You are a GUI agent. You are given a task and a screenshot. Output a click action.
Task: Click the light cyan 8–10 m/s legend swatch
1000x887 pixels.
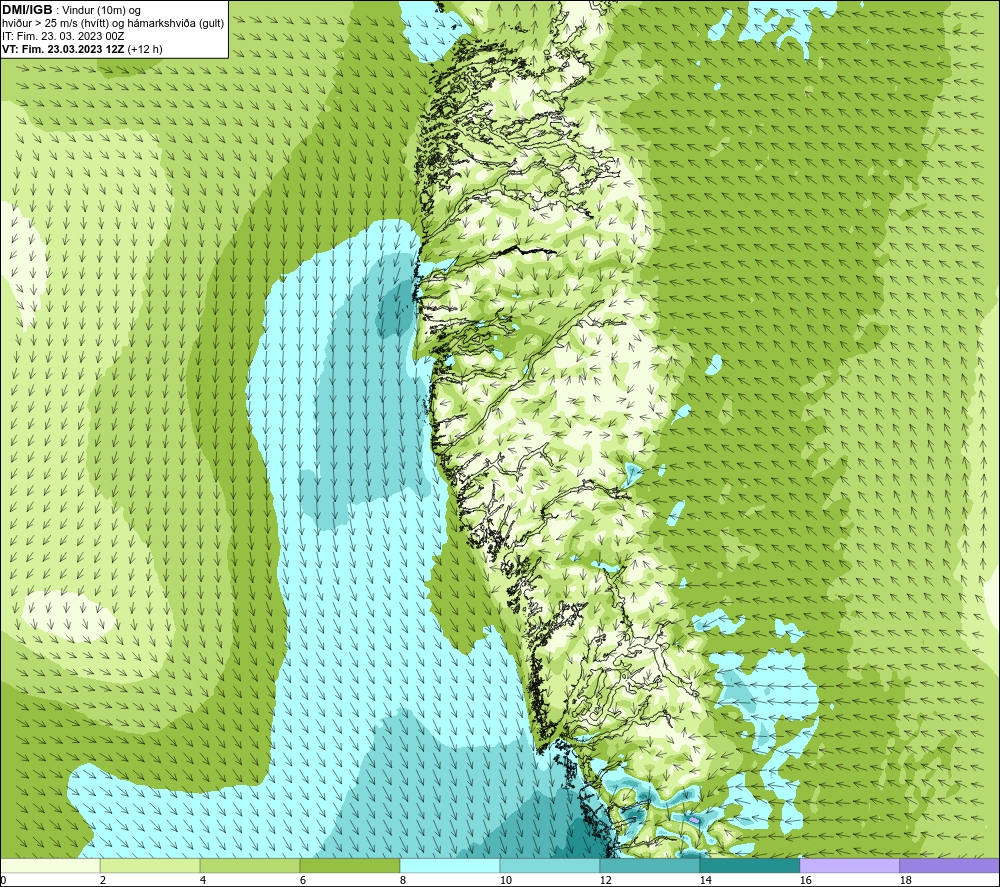[450, 865]
